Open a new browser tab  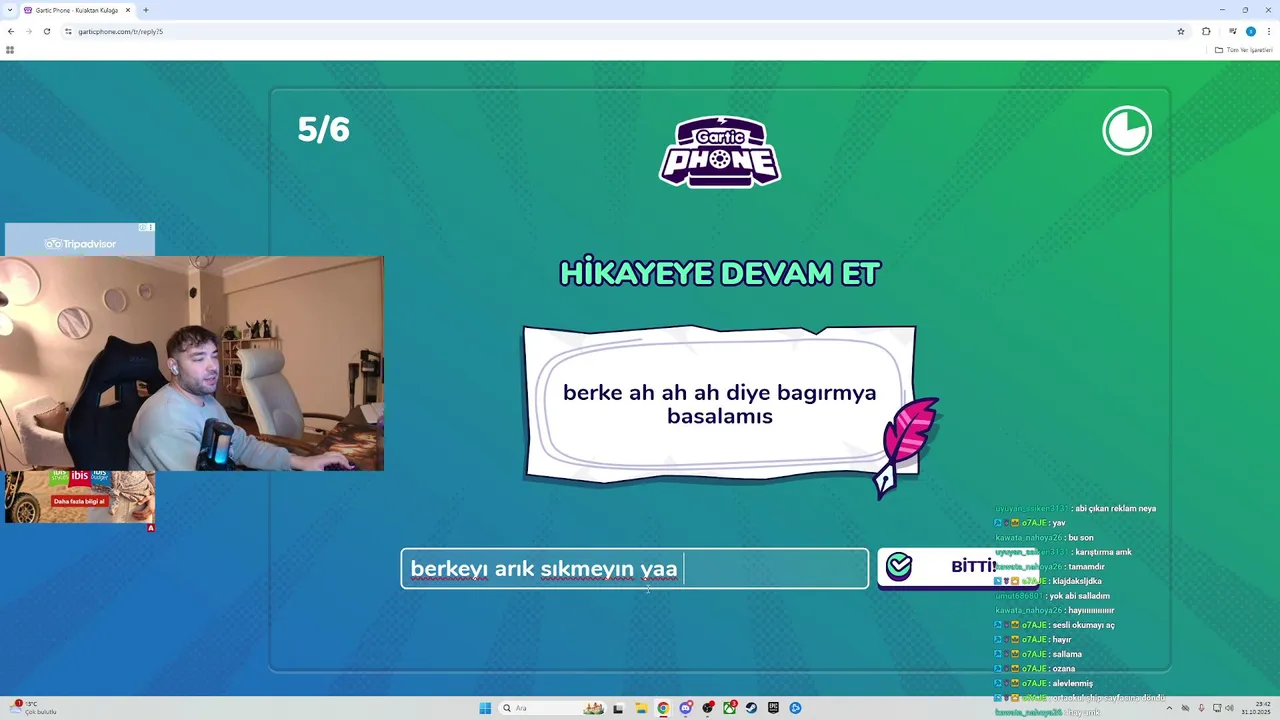point(146,10)
